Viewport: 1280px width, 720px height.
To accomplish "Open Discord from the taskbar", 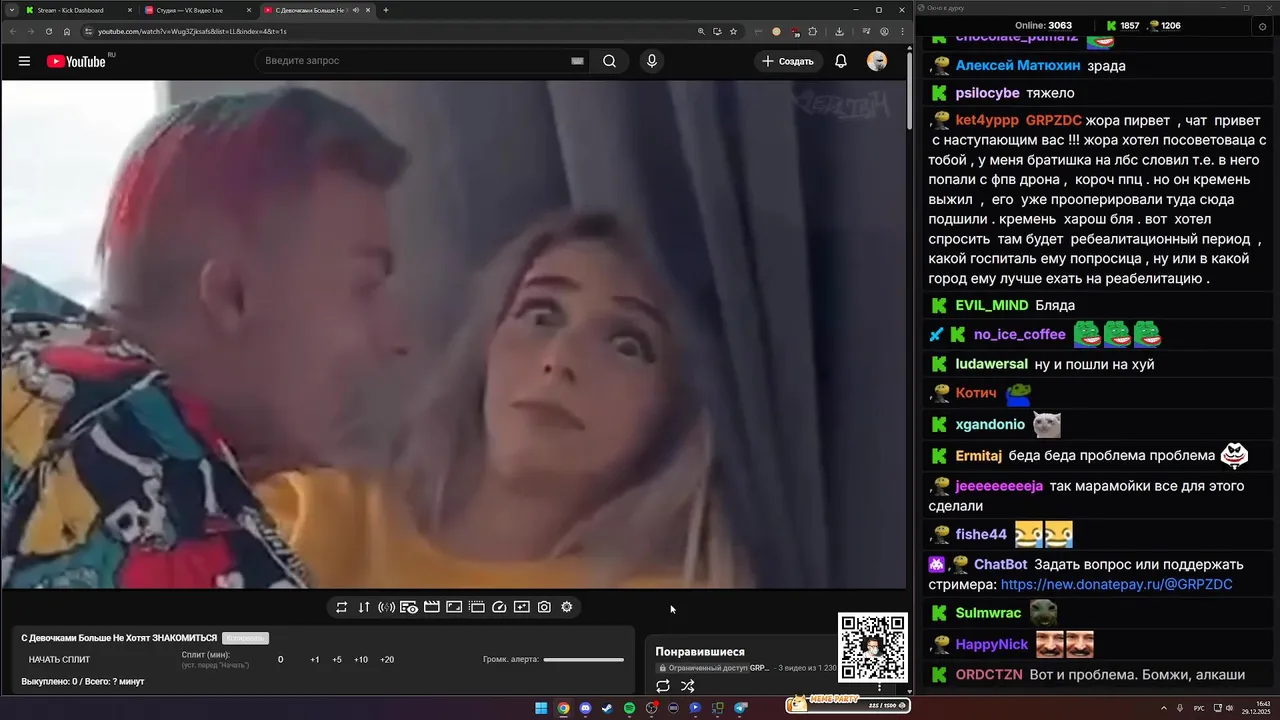I will (585, 708).
